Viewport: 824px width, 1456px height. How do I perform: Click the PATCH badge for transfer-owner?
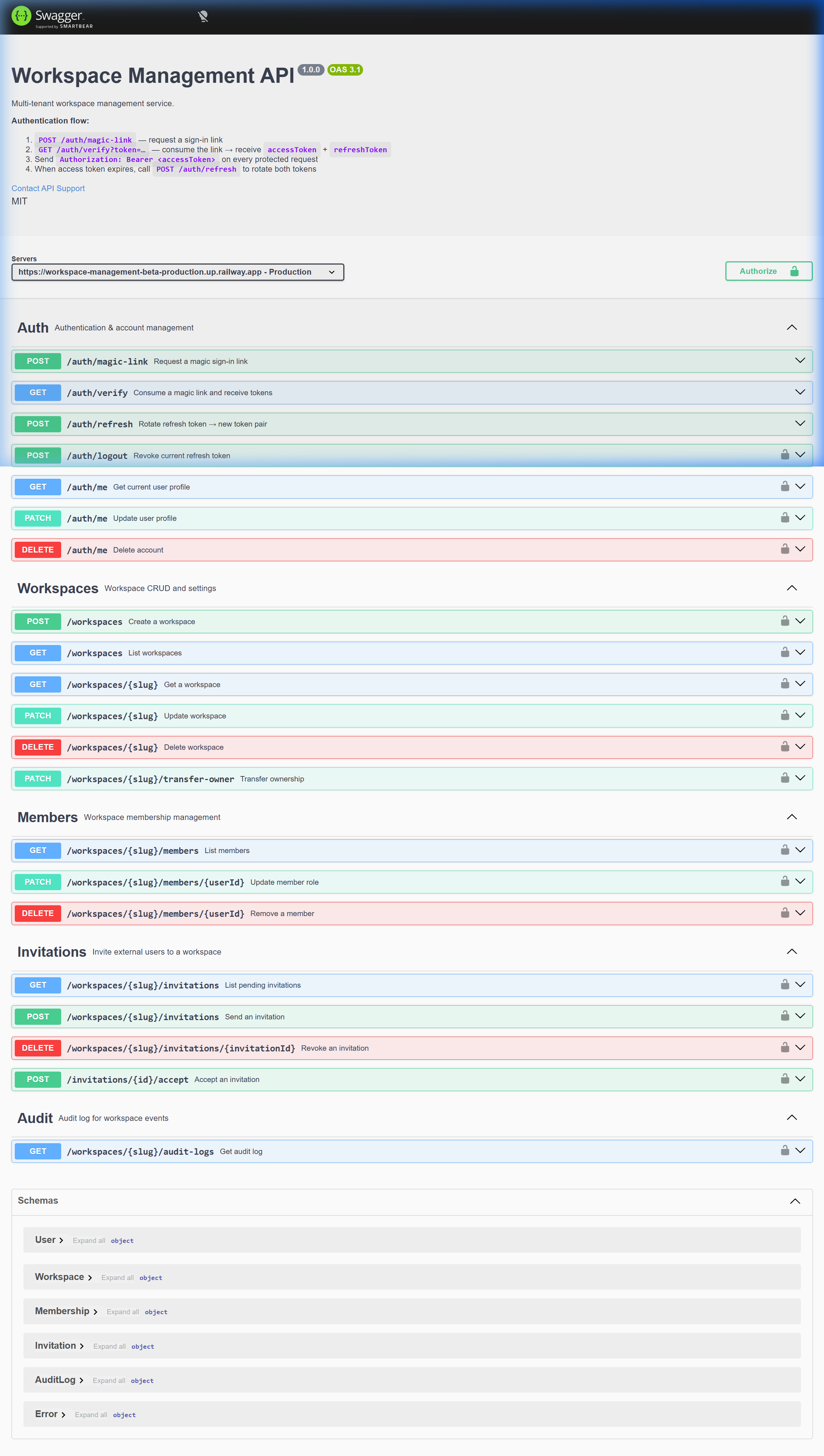coord(38,779)
